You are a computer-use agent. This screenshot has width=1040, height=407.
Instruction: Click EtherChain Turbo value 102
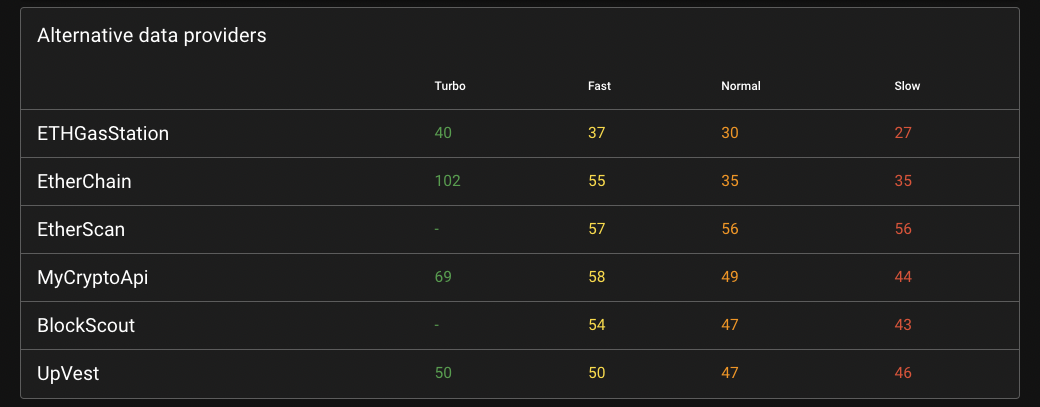(x=447, y=182)
